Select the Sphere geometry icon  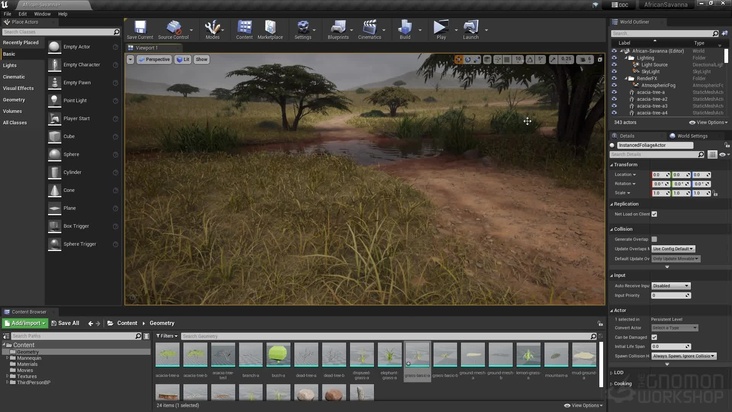[55, 154]
